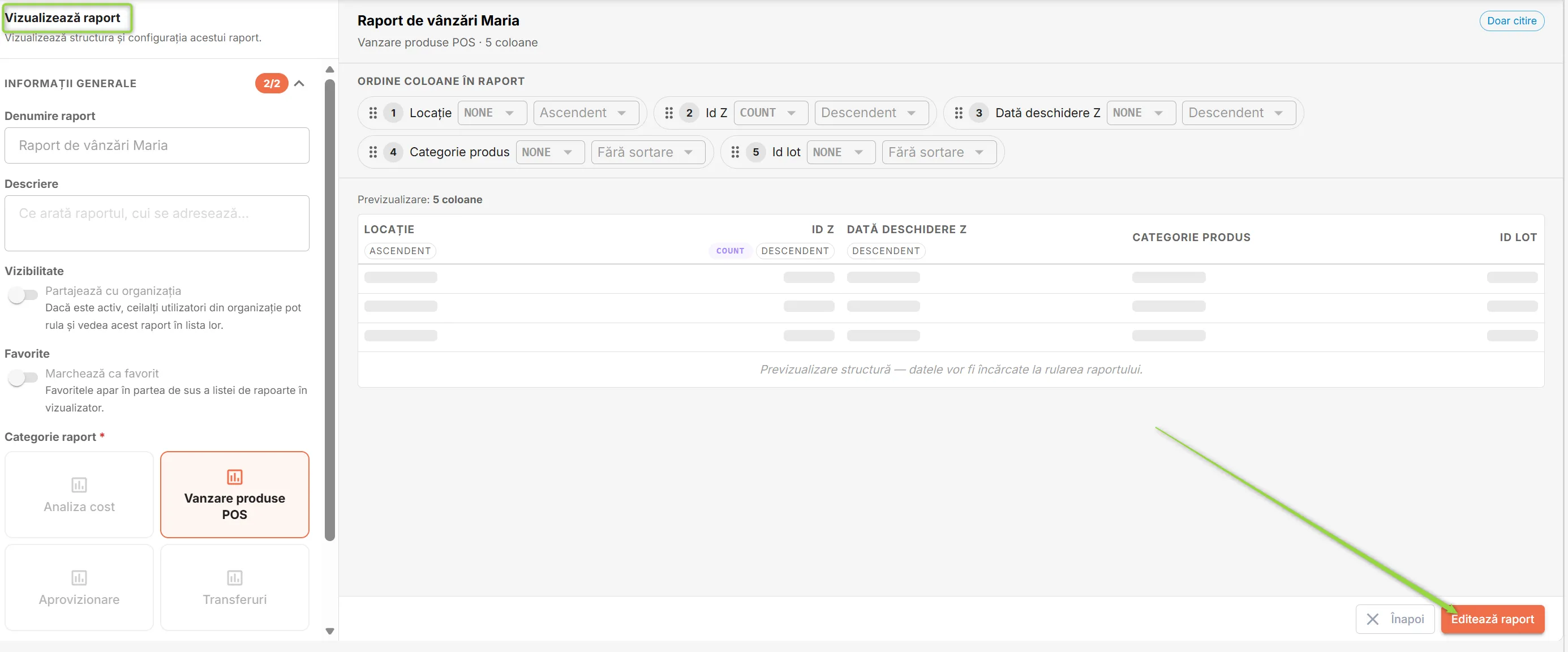Select the Transferuri category card
The height and width of the screenshot is (652, 1568).
(x=234, y=587)
